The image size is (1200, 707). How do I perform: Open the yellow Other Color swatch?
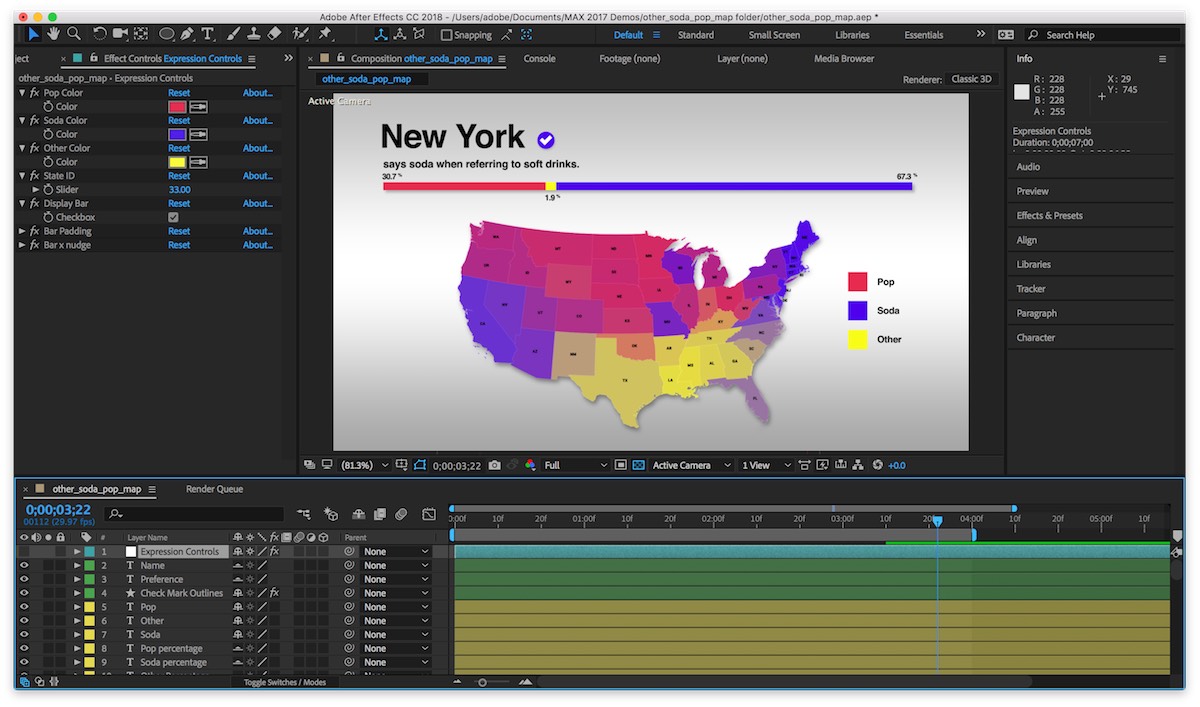pyautogui.click(x=177, y=162)
